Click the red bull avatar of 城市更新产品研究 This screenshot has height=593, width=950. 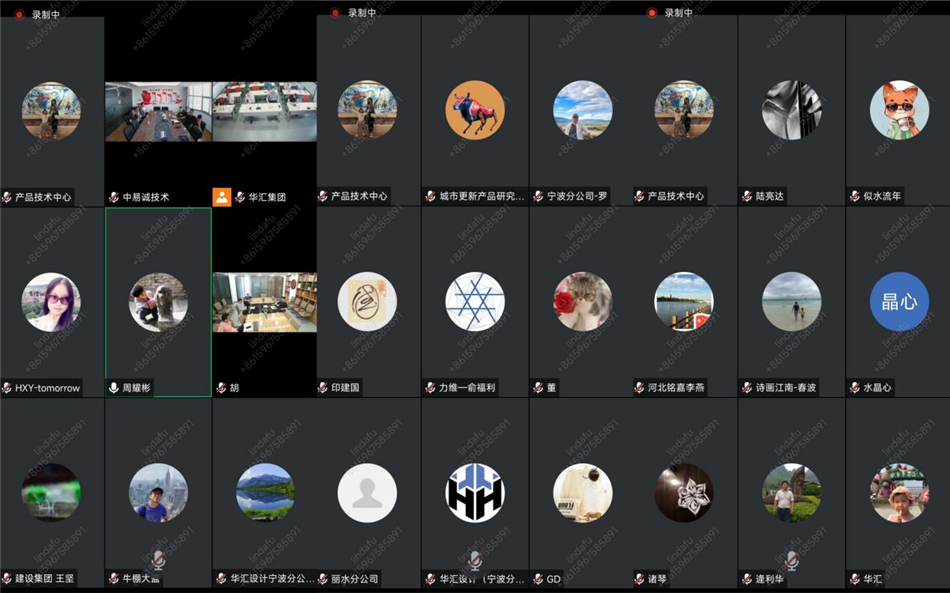point(476,110)
